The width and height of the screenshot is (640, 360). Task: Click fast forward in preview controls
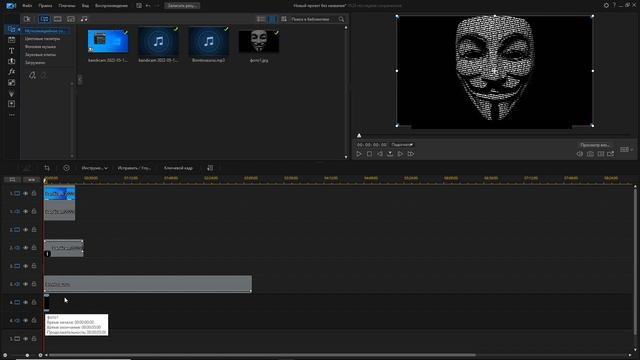(411, 154)
